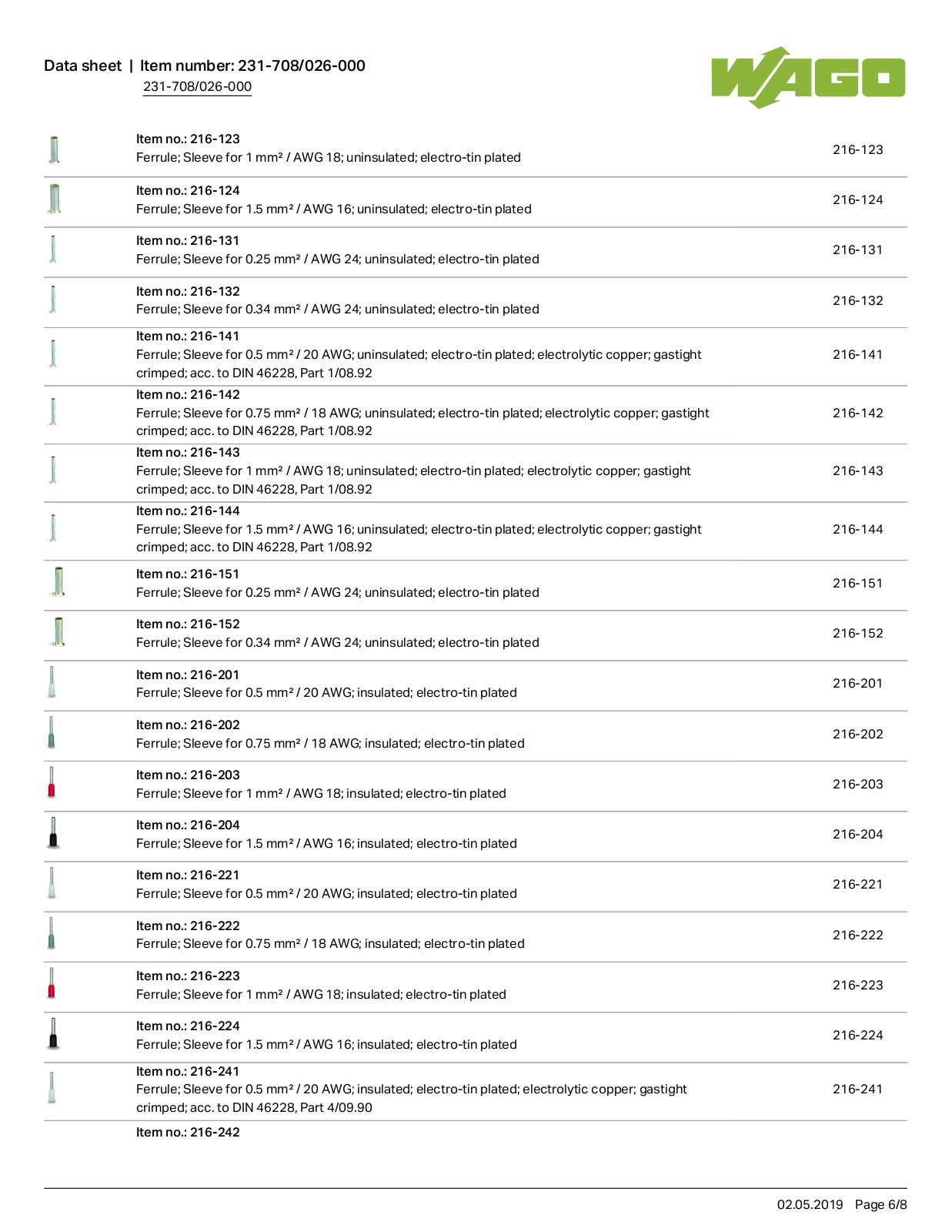Open the 216-144 link in right column
Screen dimensions: 952x1232
click(x=857, y=529)
